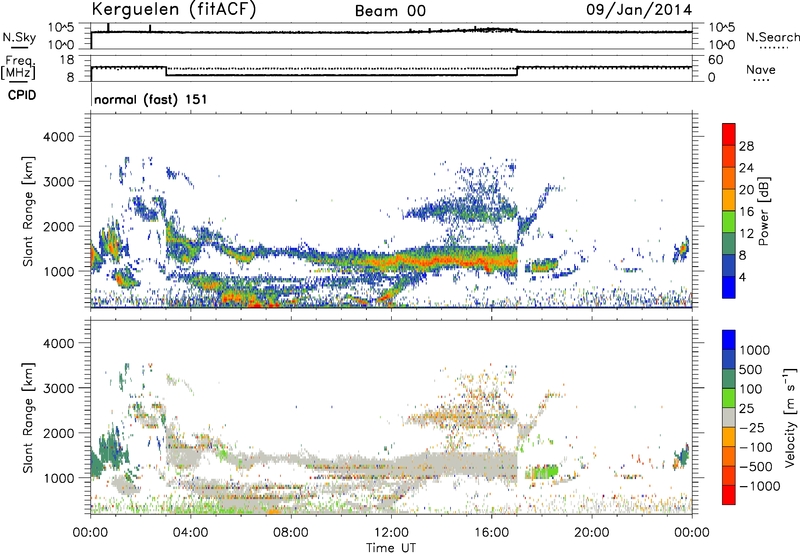The height and width of the screenshot is (554, 800).
Task: Click the date '09/Jan/2014'
Action: coord(639,10)
